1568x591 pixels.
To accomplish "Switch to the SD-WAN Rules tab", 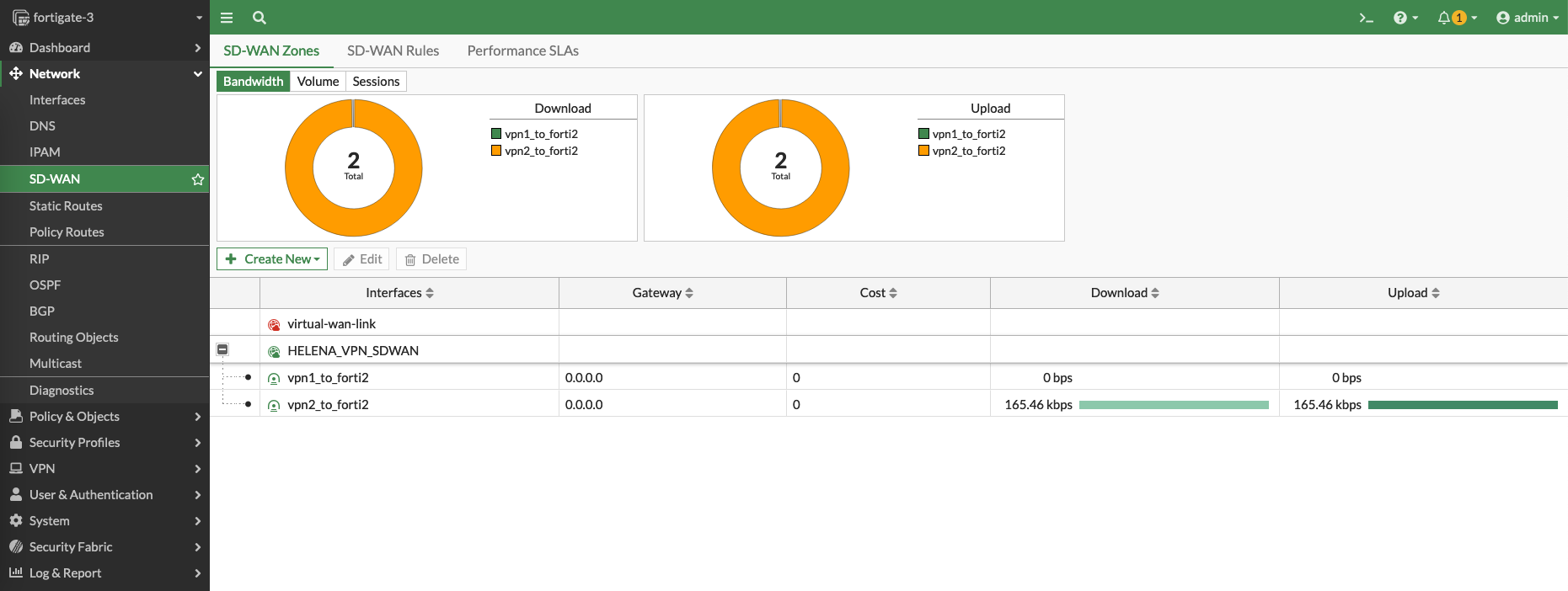I will coord(393,51).
